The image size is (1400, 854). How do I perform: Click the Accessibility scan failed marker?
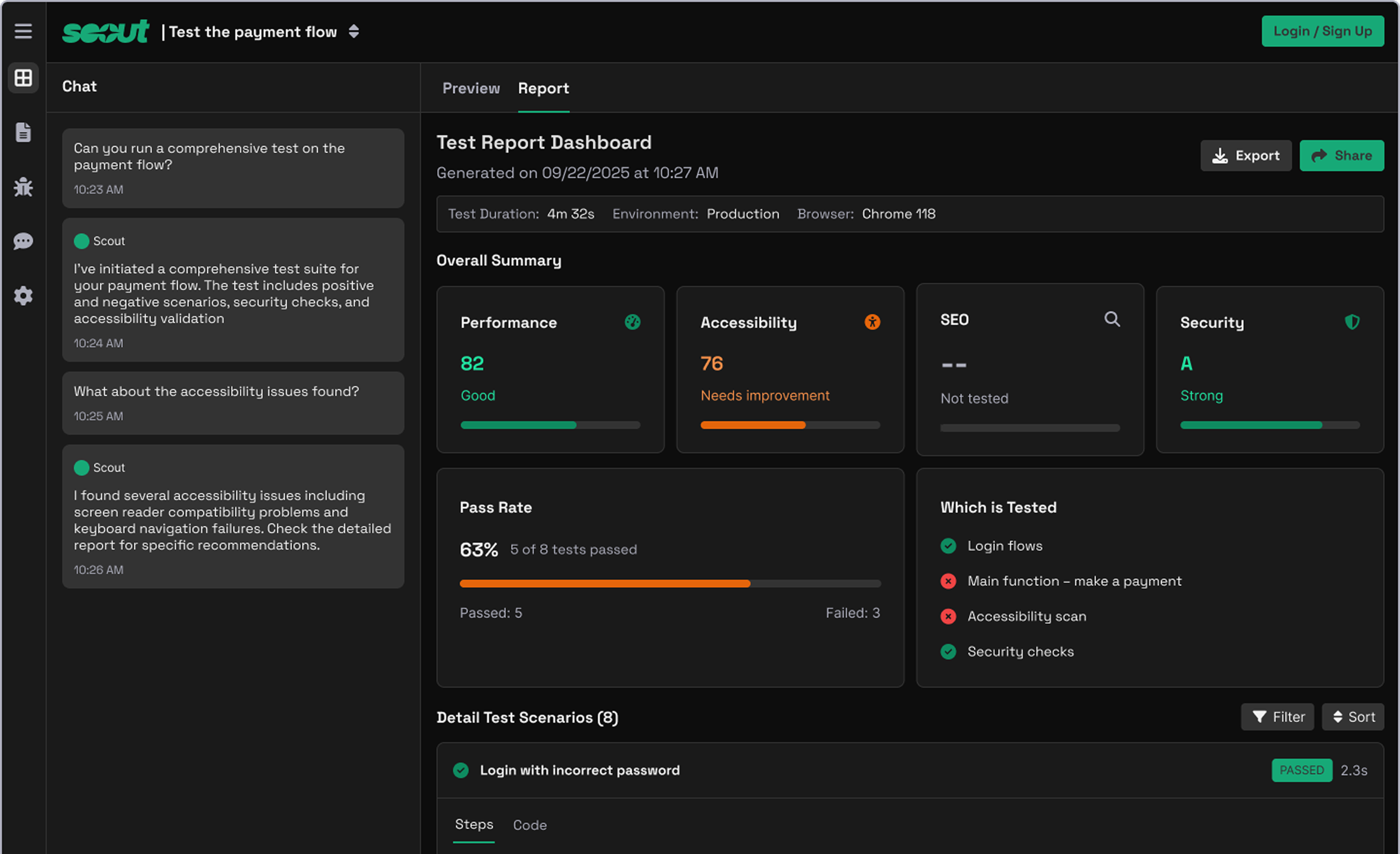948,616
